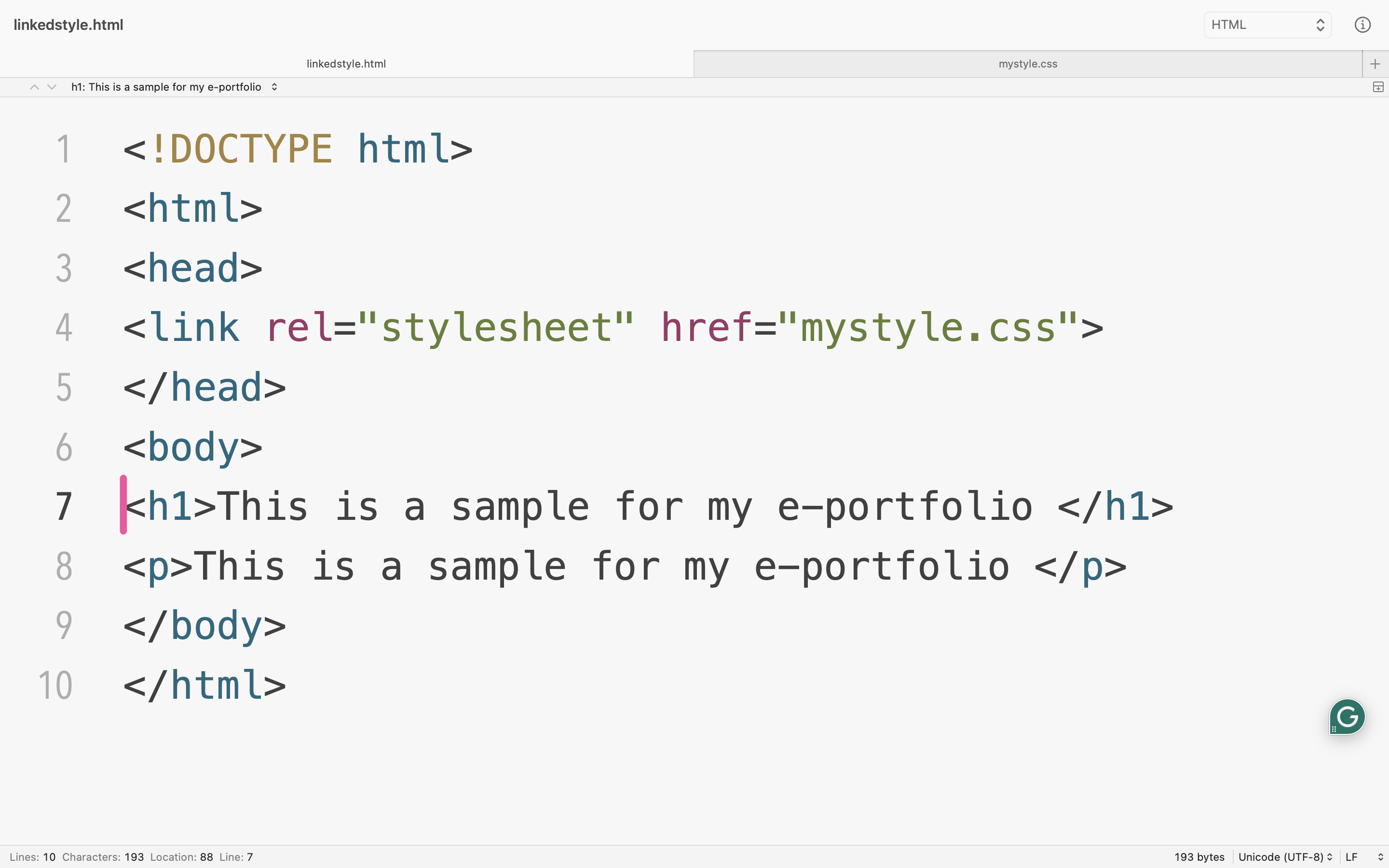Select the linkedstyle.html tab
The image size is (1389, 868).
(x=346, y=64)
